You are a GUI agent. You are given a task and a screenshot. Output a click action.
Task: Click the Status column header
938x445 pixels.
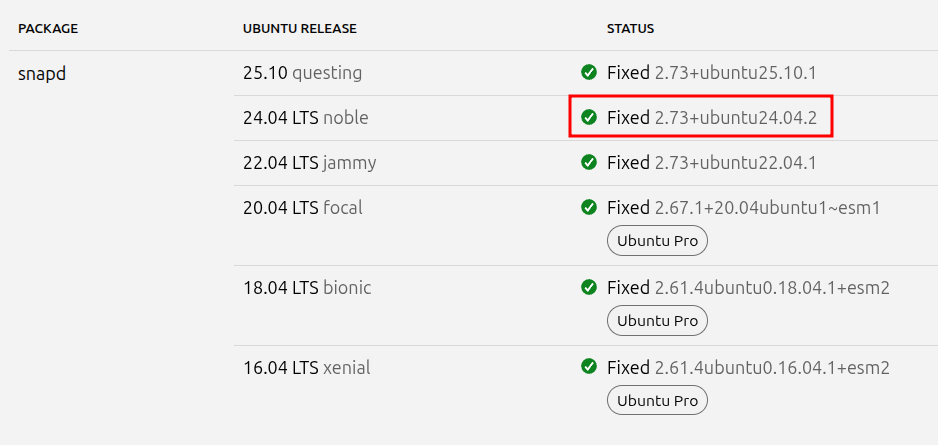coord(630,29)
